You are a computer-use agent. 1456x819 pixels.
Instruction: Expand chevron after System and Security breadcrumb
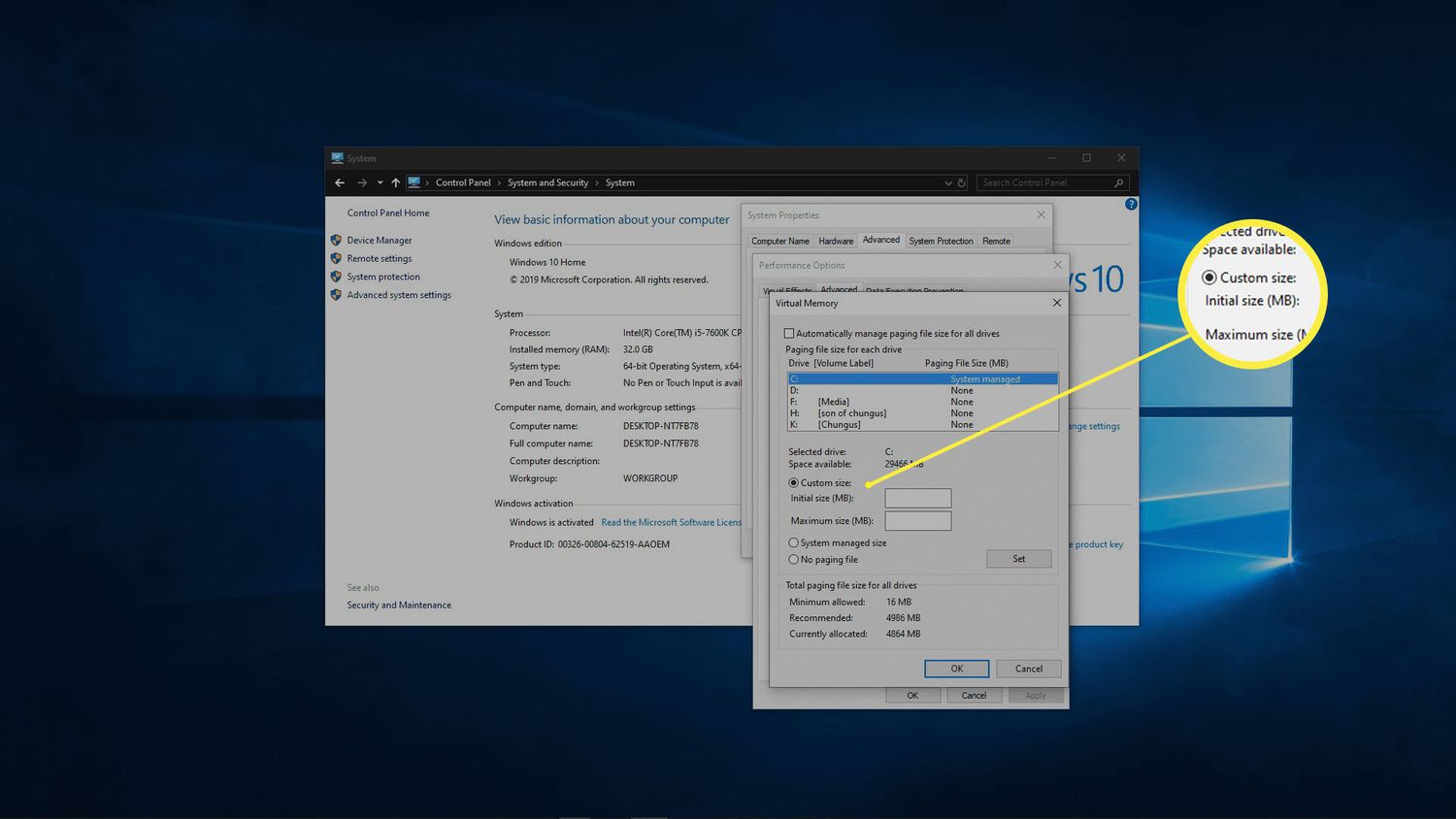[597, 182]
